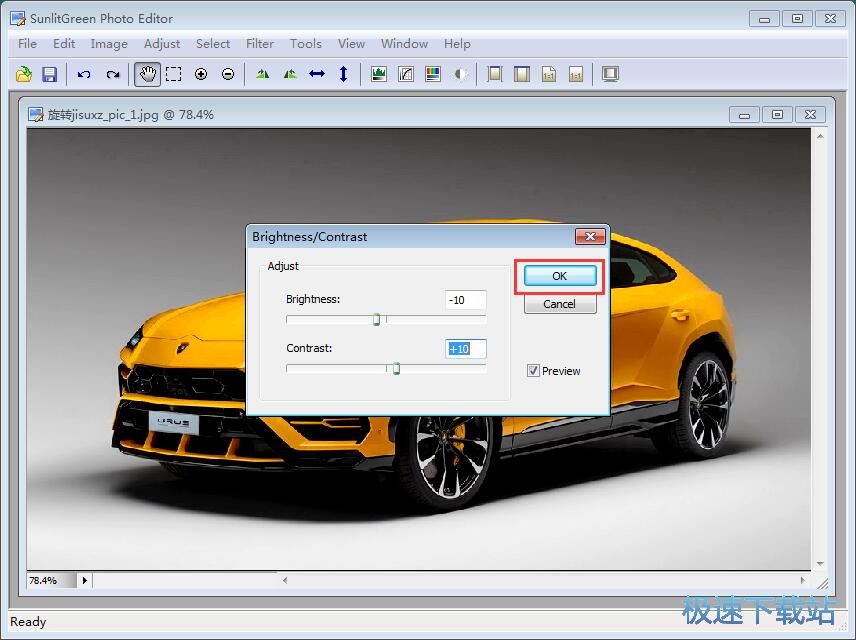Click the Contrast slider thumb
856x640 pixels.
click(396, 369)
